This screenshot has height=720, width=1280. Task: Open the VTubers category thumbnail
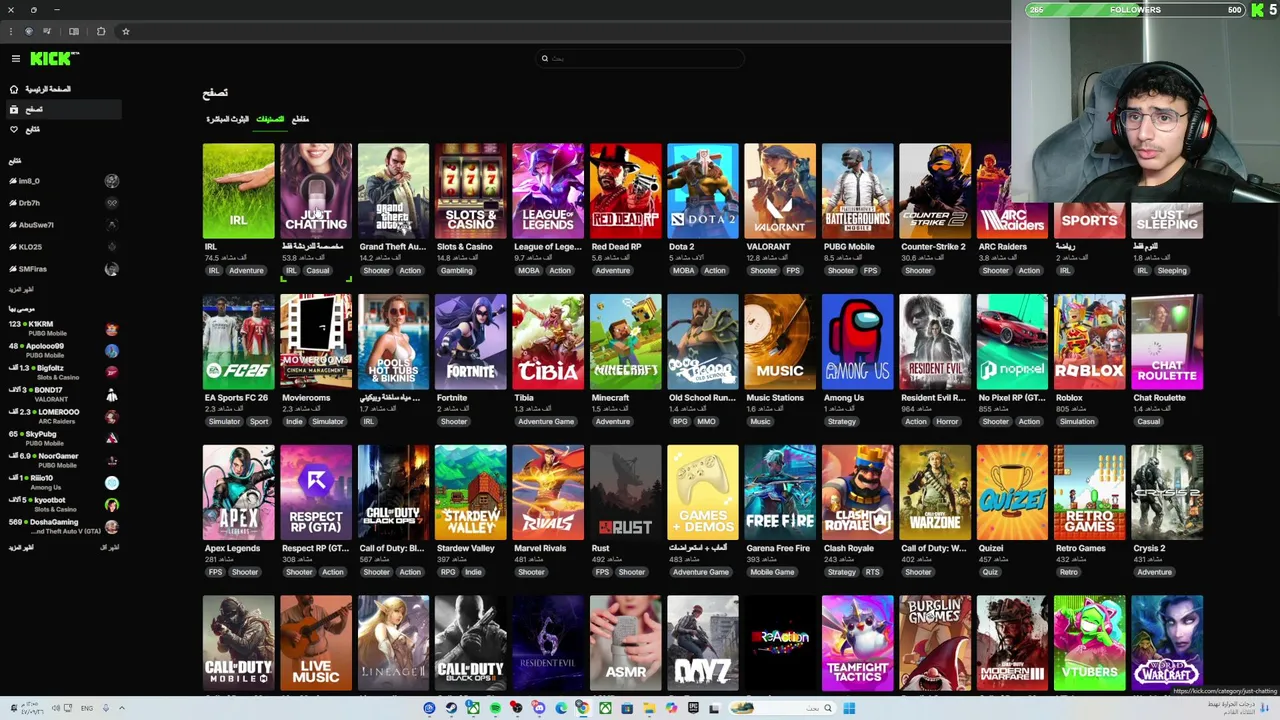pyautogui.click(x=1090, y=643)
